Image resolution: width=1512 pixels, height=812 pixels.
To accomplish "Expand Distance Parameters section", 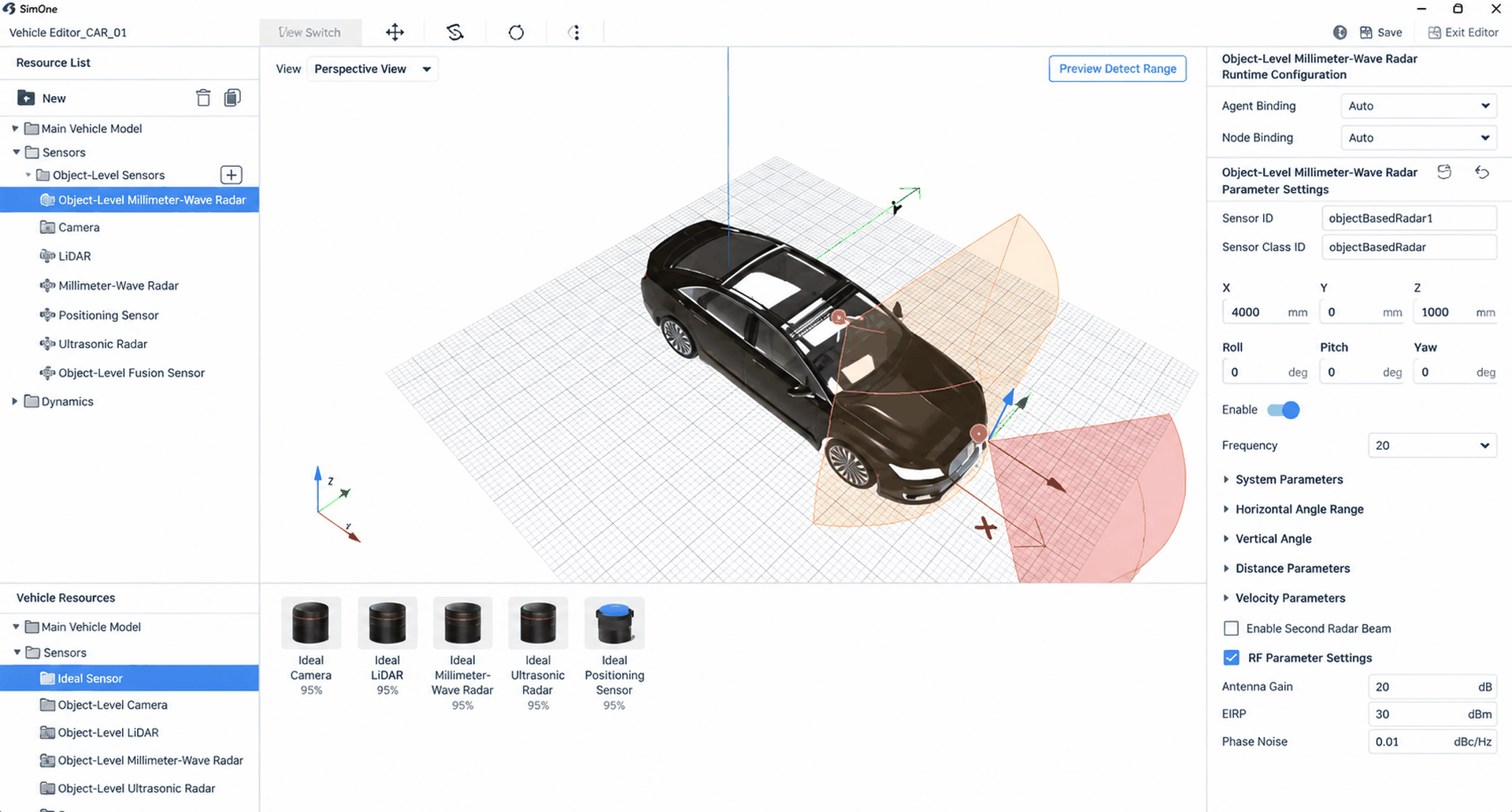I will point(1226,568).
